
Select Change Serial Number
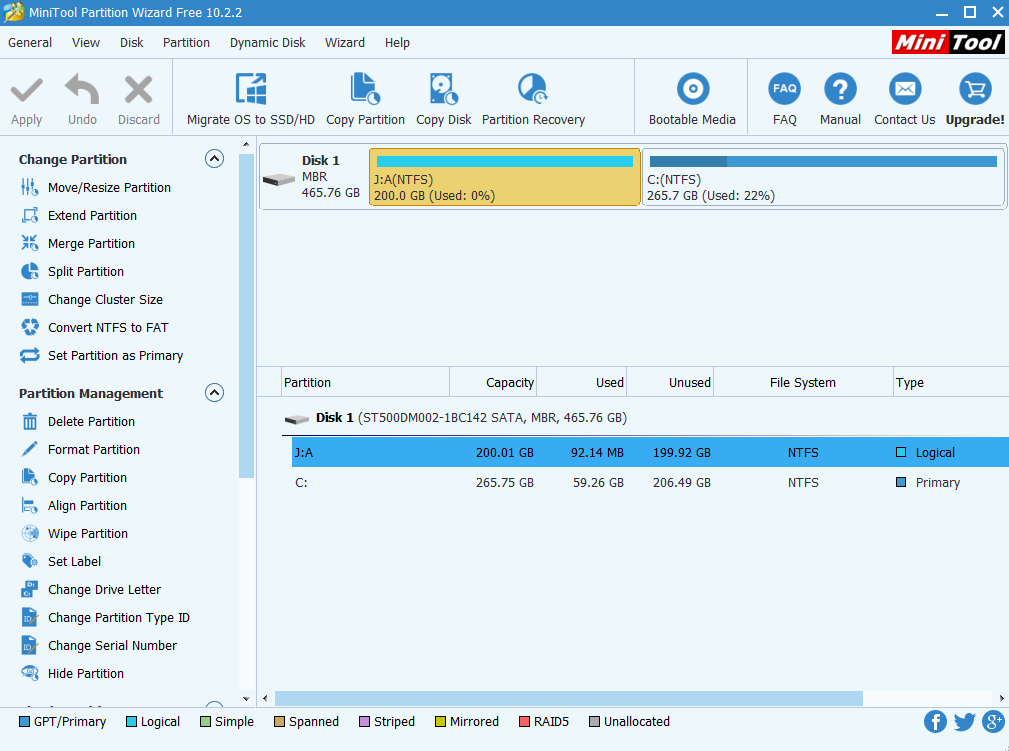[x=98, y=645]
